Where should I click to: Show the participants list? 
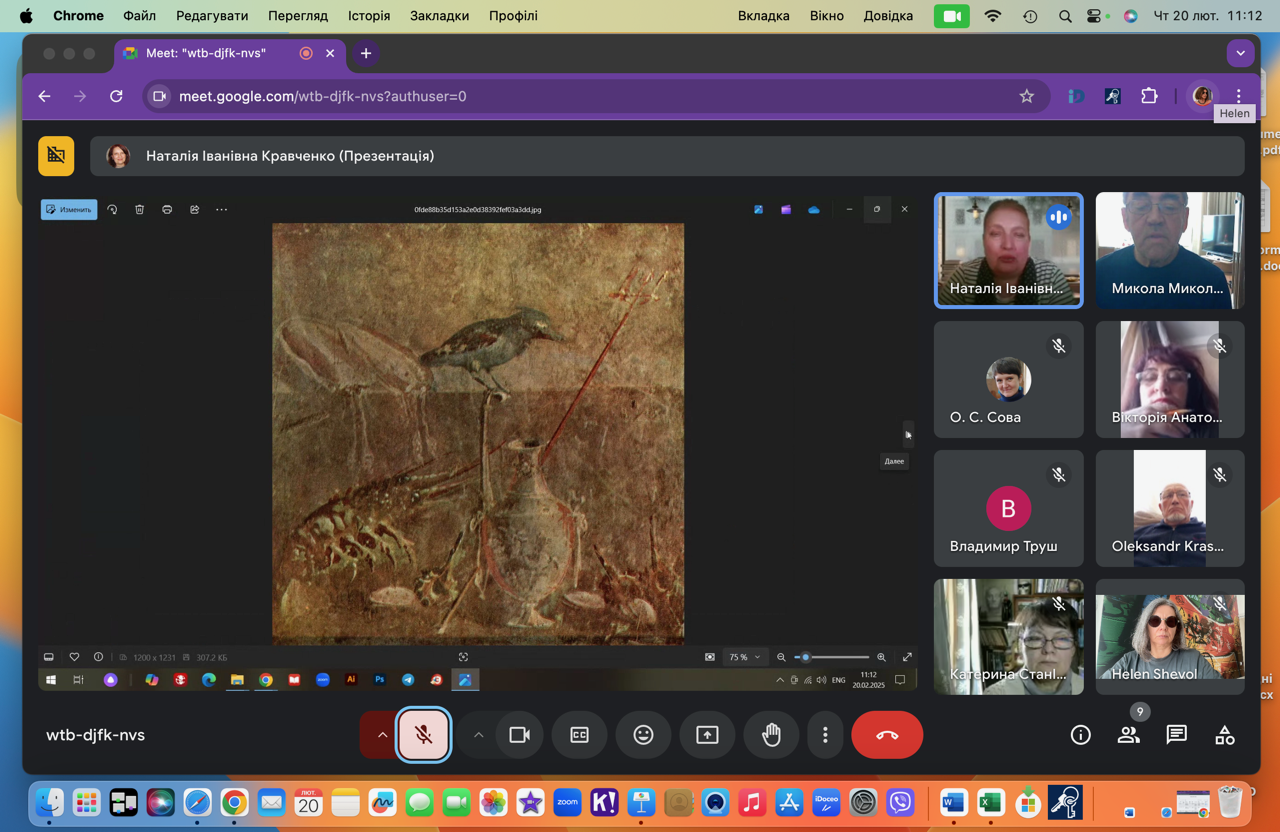point(1129,735)
